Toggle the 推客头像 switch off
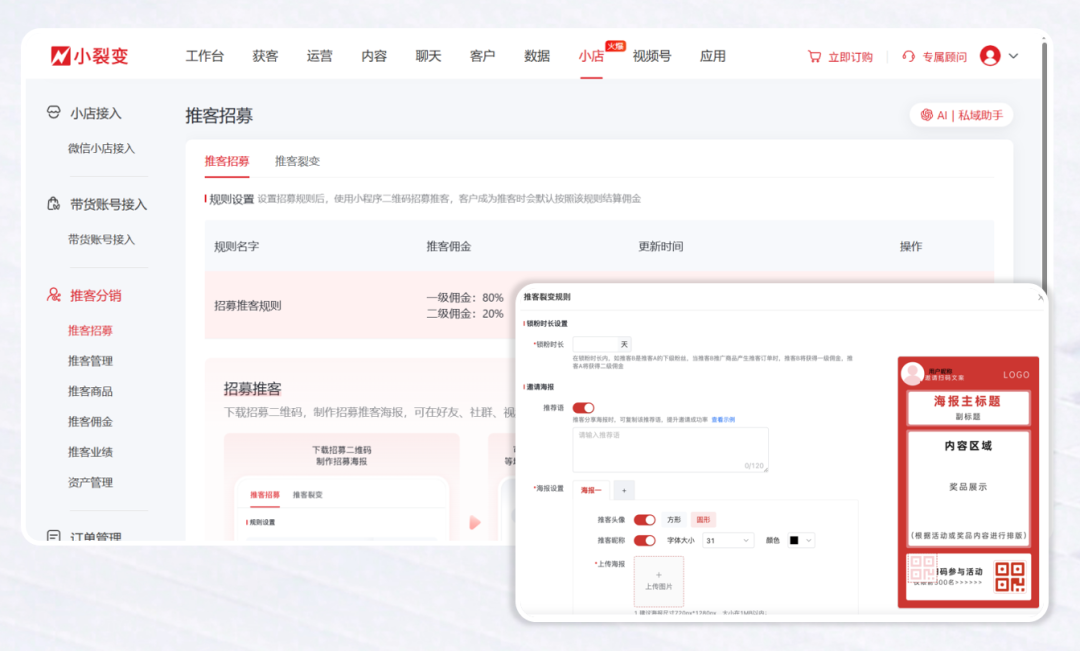The width and height of the screenshot is (1080, 651). pos(642,519)
